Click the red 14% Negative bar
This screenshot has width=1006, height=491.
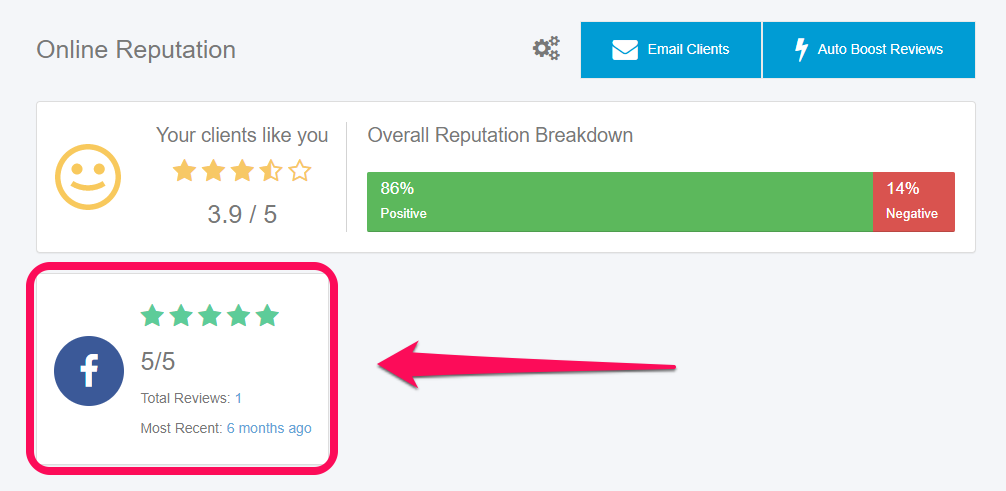click(914, 202)
